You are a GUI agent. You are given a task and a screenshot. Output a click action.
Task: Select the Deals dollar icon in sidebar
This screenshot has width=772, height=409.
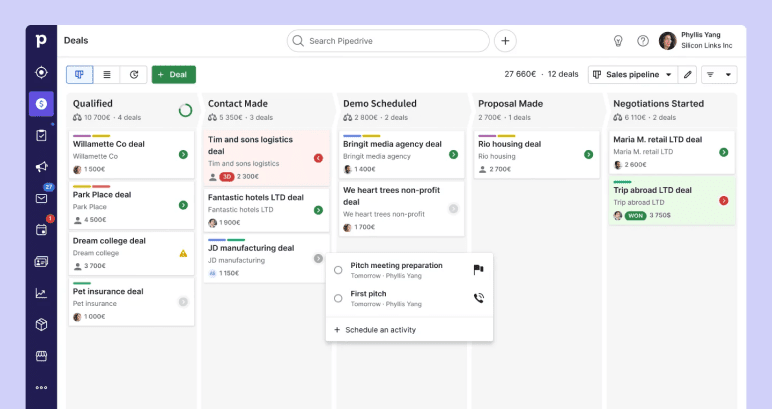pos(41,104)
